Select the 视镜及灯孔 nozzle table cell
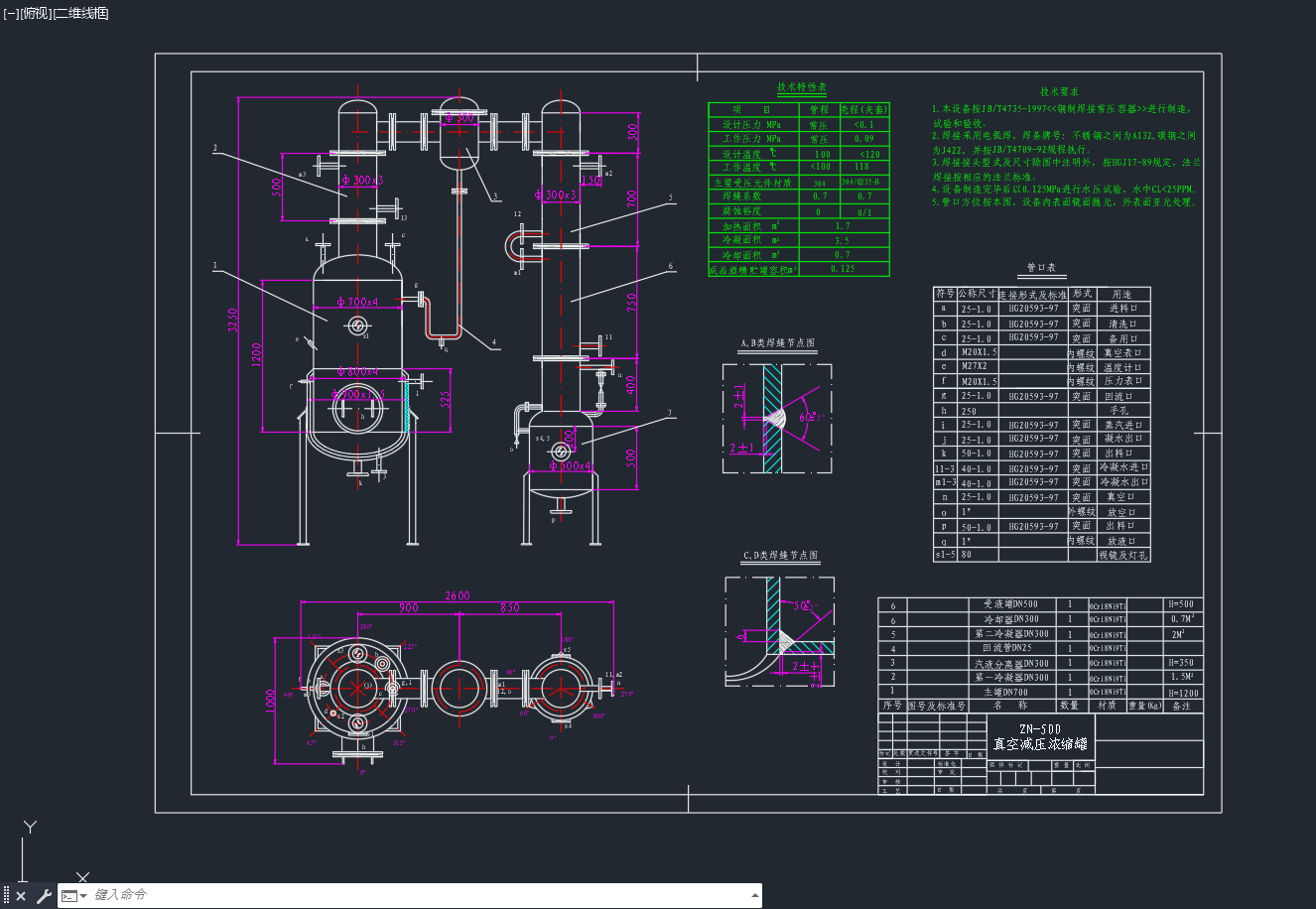The height and width of the screenshot is (909, 1316). tap(1123, 556)
